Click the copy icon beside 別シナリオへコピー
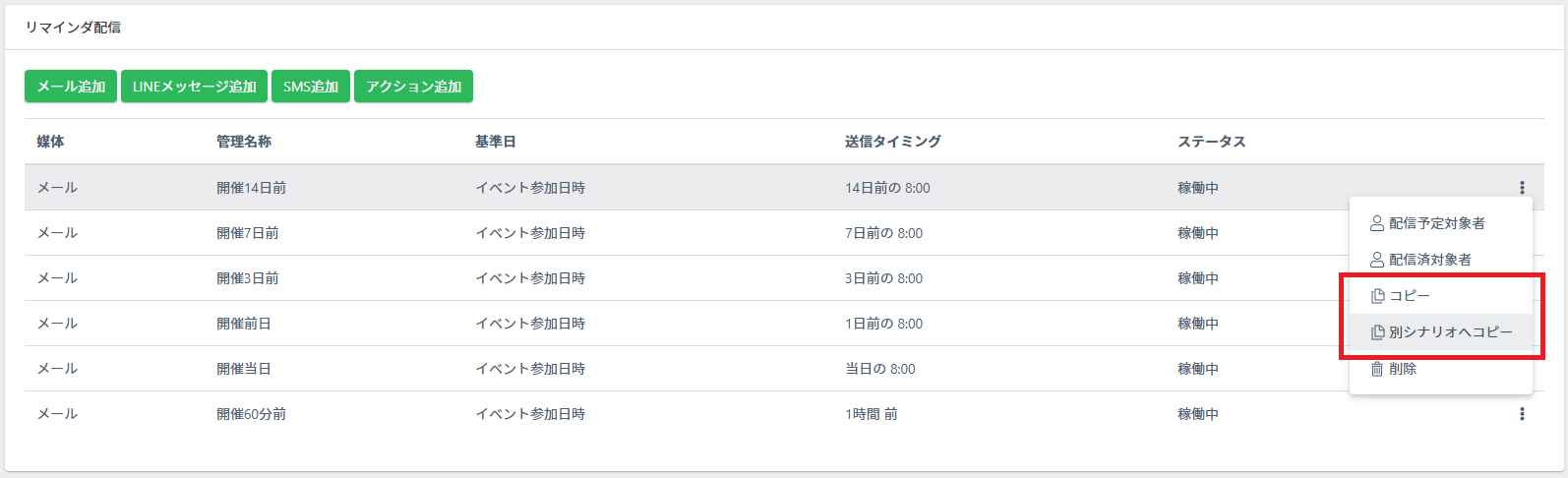 [1377, 332]
